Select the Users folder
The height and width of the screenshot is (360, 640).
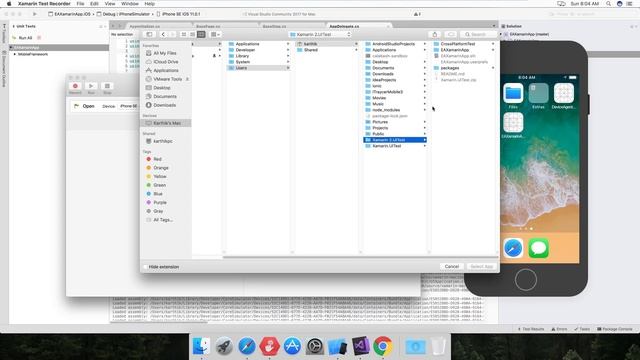[258, 68]
